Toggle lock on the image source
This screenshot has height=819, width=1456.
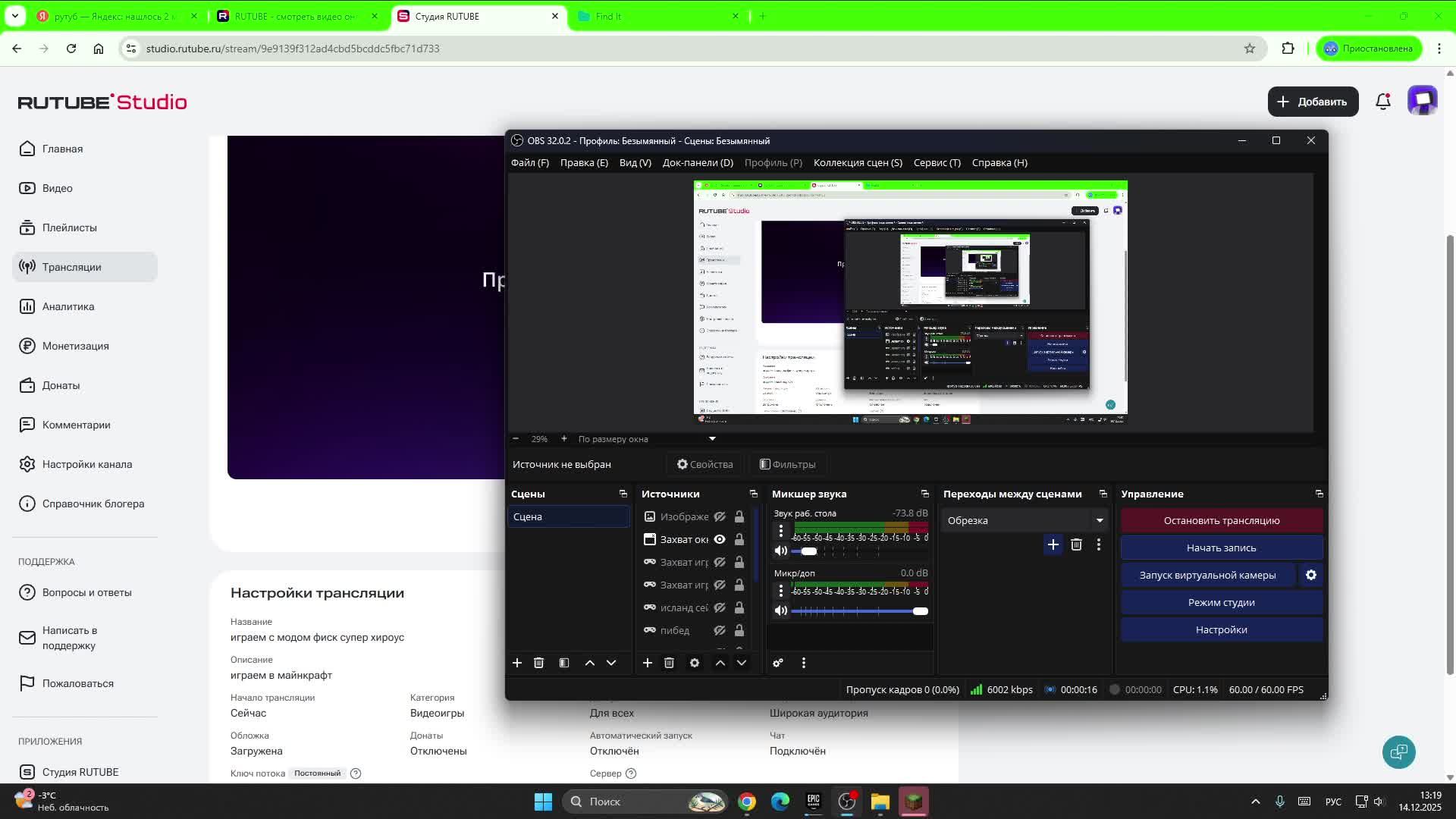coord(739,516)
